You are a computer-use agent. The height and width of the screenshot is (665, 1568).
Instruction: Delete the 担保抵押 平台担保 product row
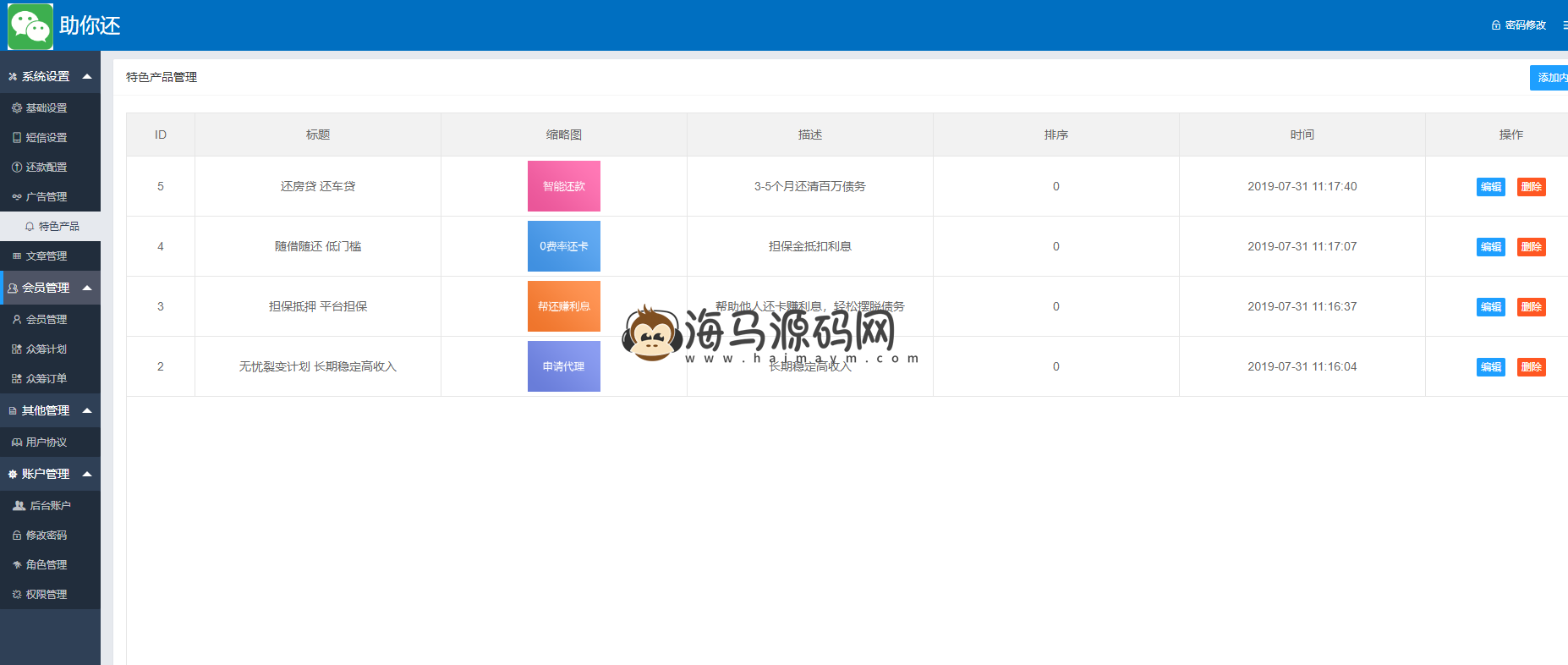tap(1531, 307)
